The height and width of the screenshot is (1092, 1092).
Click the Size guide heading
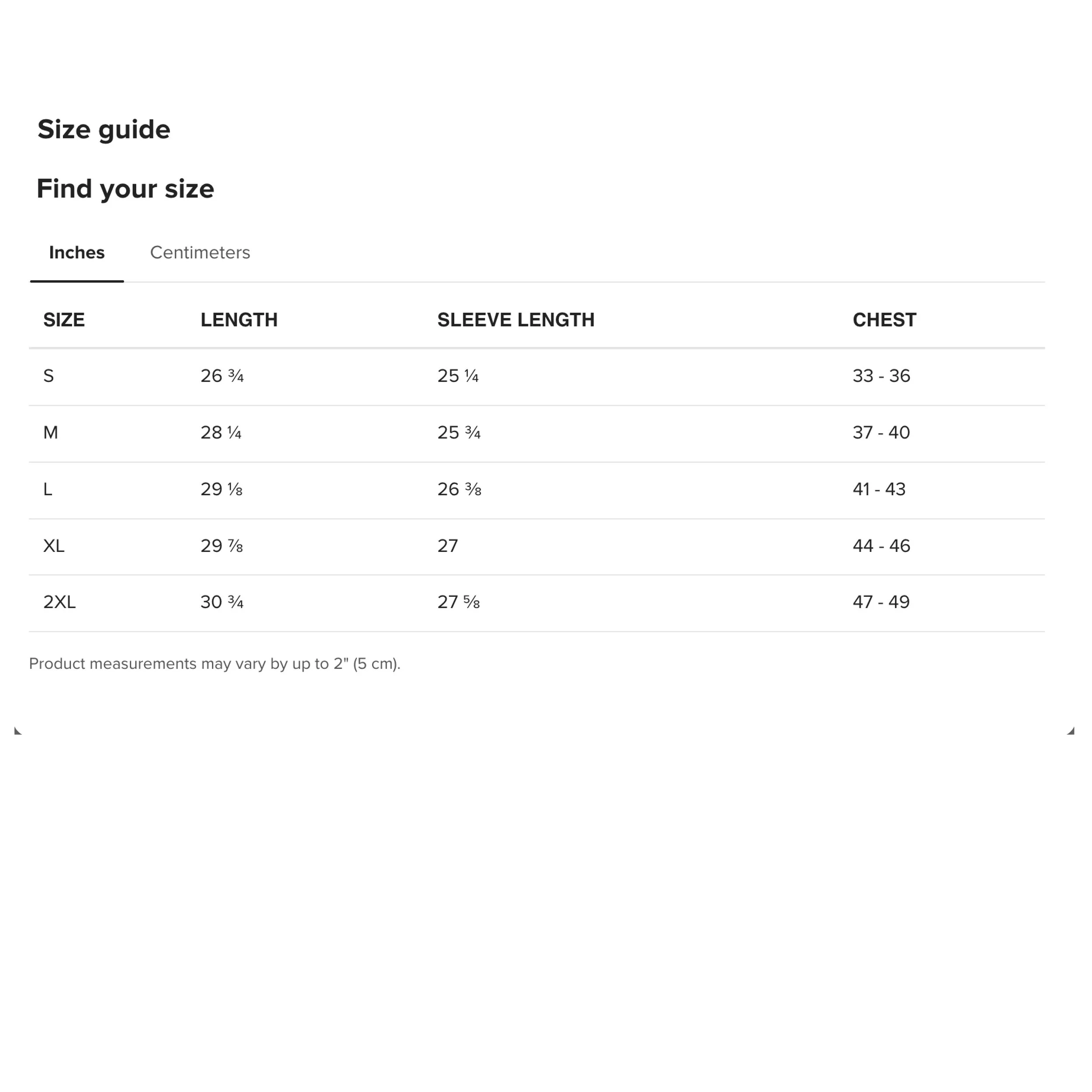(x=104, y=130)
